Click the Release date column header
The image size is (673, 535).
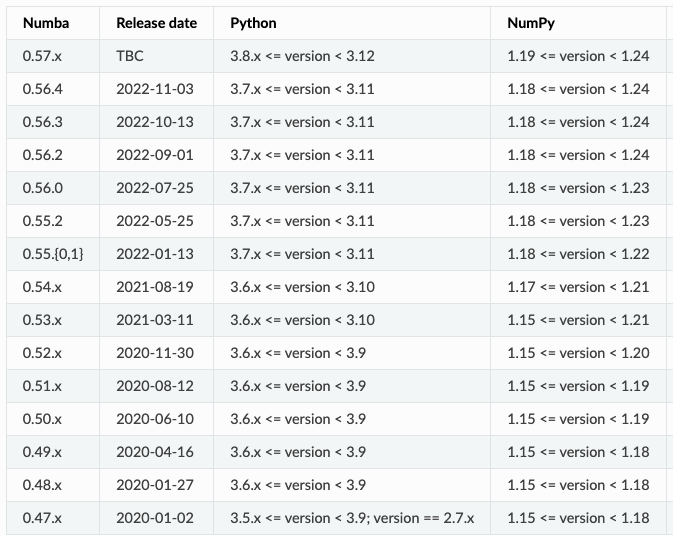coord(156,23)
